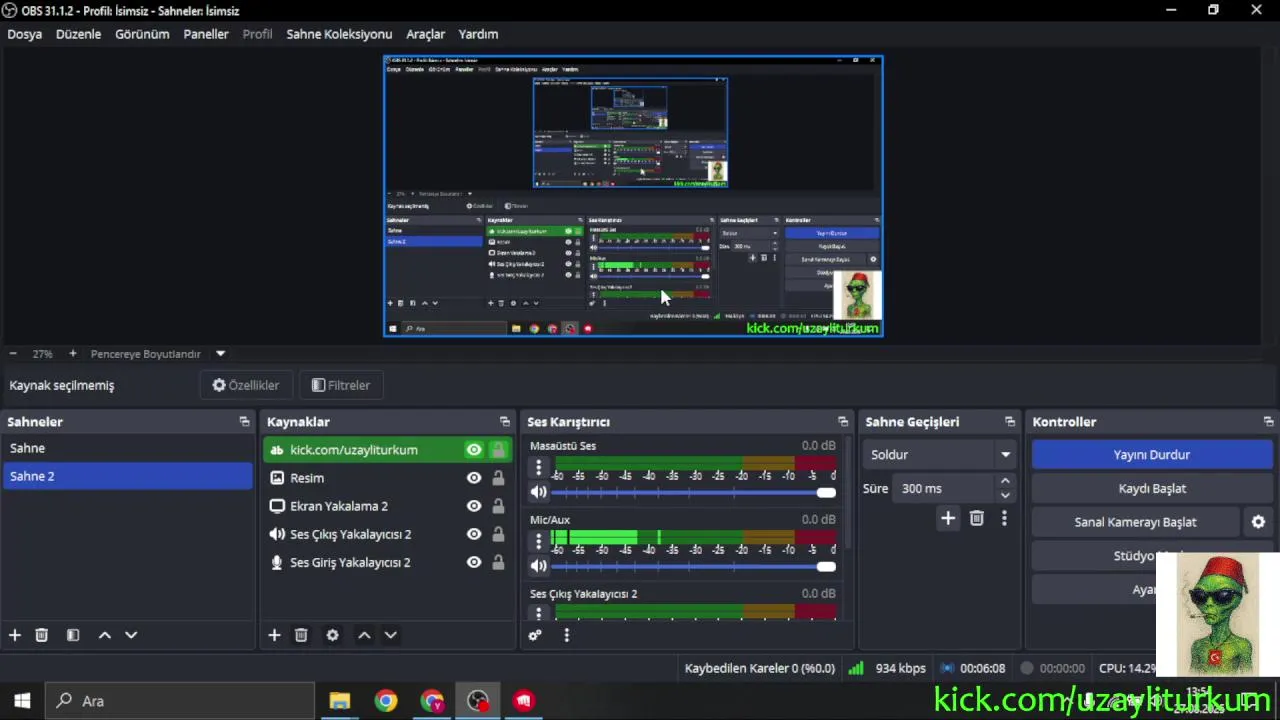The width and height of the screenshot is (1280, 720).
Task: Click Sanal Kamerayı Başlat button
Action: tap(1136, 522)
